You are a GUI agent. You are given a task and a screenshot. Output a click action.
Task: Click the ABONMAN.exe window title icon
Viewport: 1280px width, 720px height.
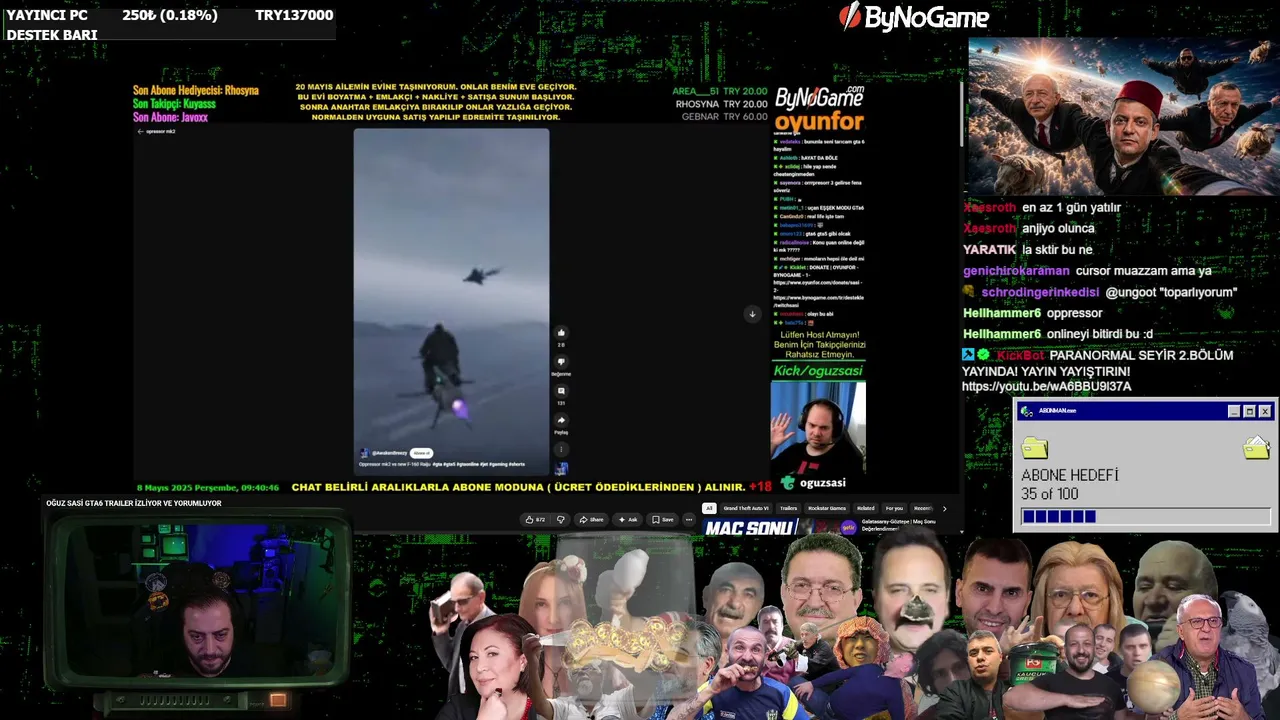(1028, 411)
